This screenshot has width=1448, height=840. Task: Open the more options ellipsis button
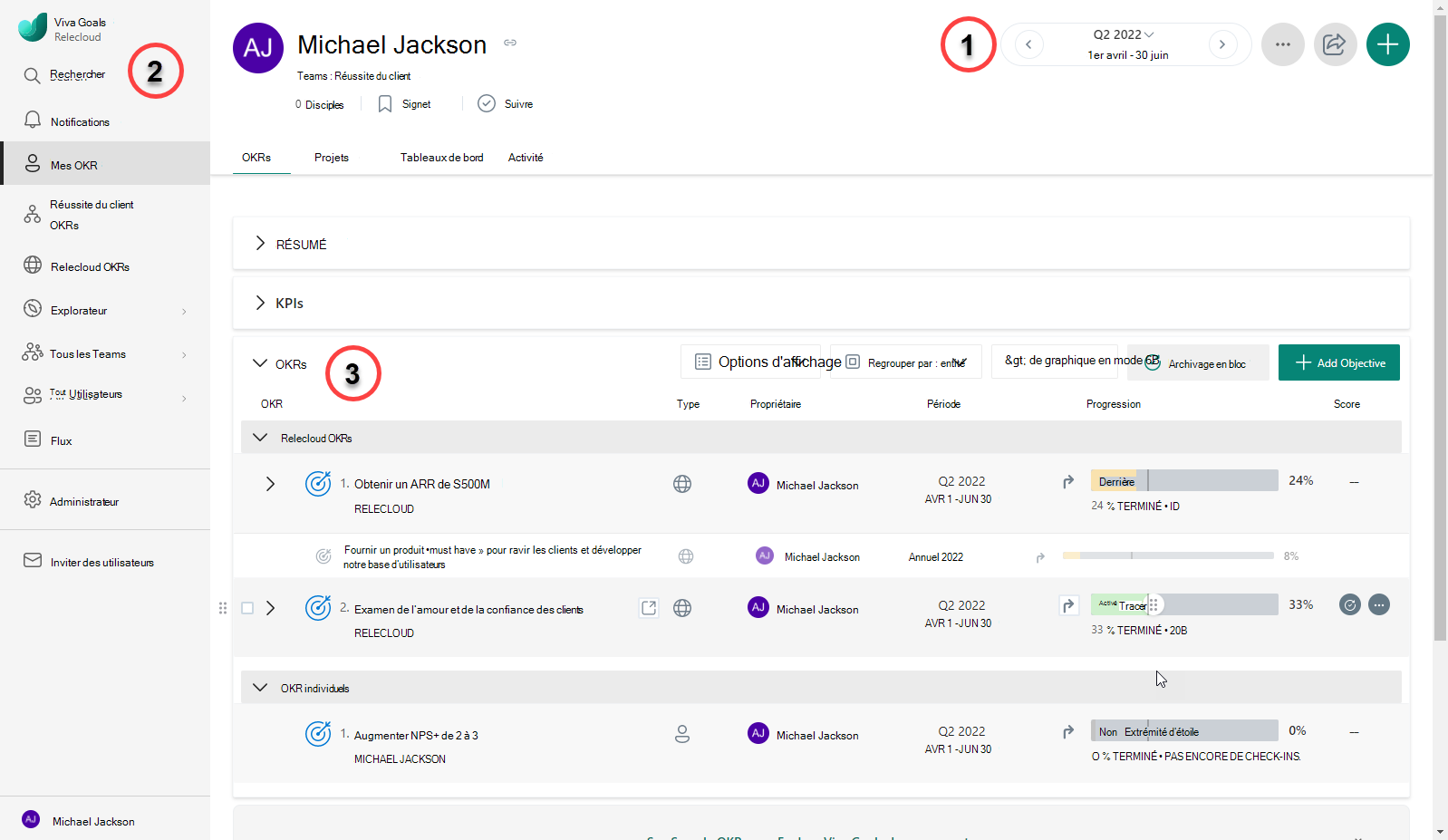[1283, 44]
